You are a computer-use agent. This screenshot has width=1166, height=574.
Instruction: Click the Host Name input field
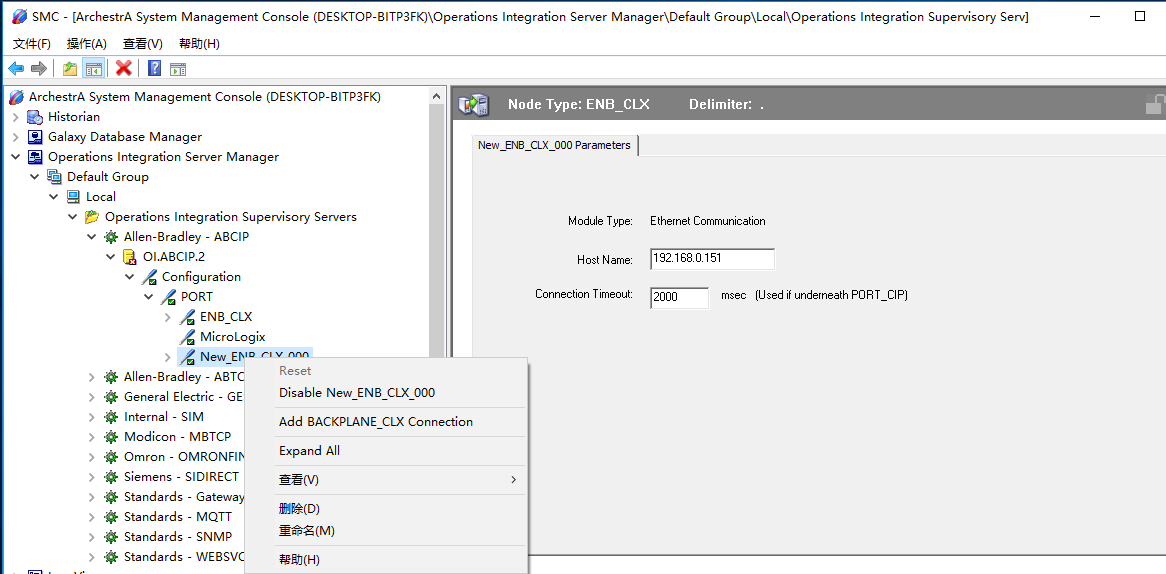click(x=711, y=260)
